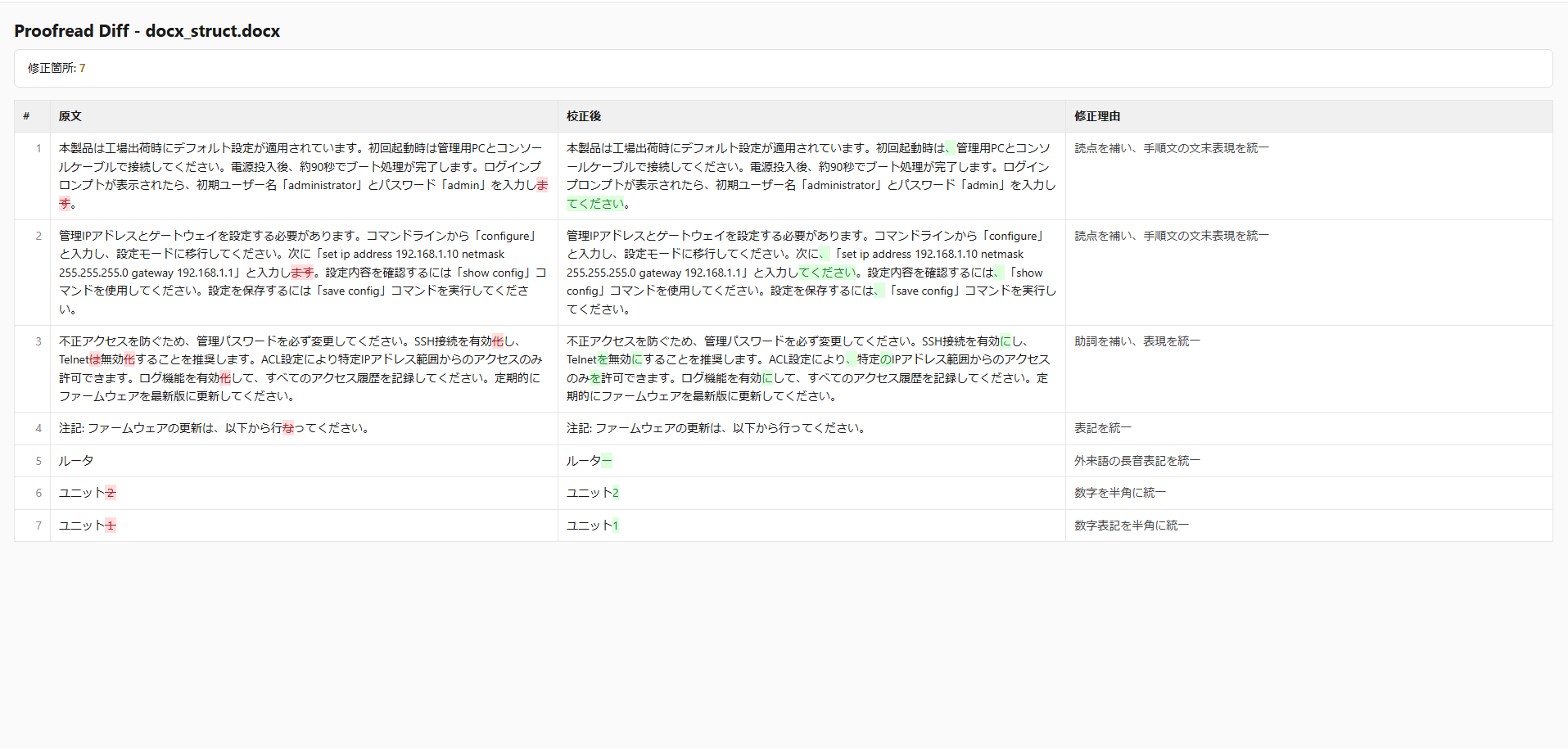The width and height of the screenshot is (1568, 749).
Task: Click corrected '以下から行ってください' text
Action: (800, 428)
